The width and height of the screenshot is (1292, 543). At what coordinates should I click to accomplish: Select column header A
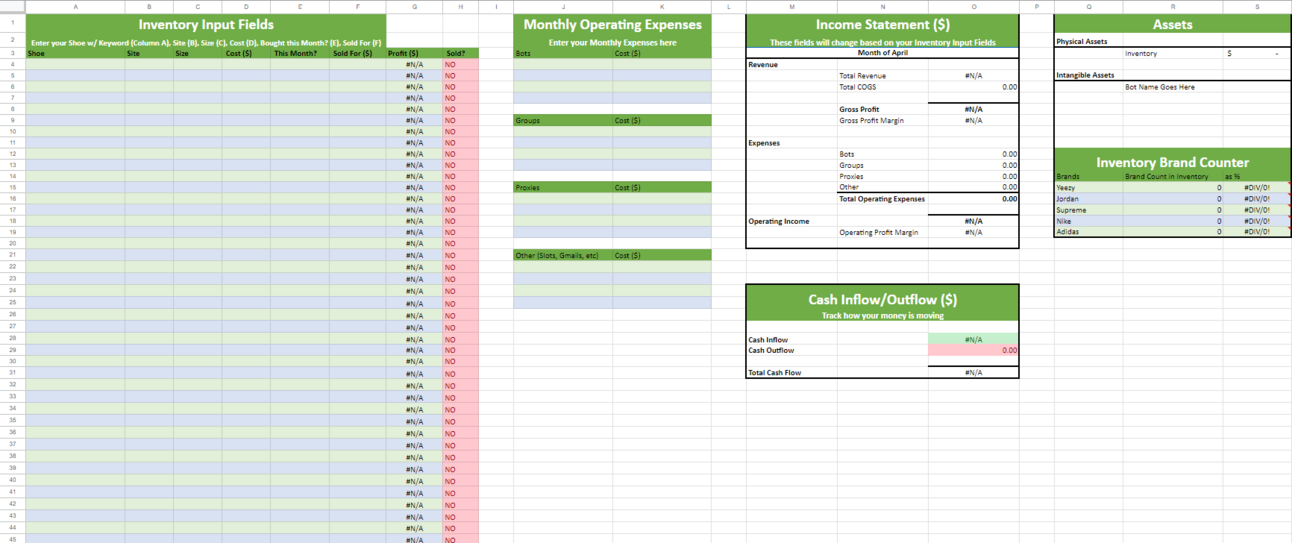point(76,6)
